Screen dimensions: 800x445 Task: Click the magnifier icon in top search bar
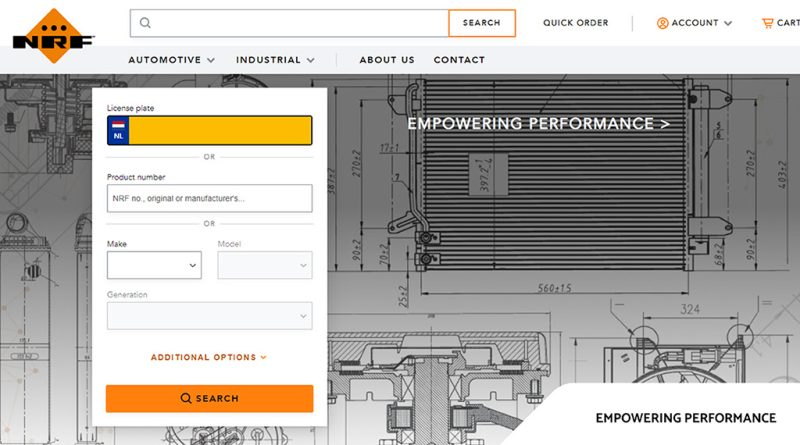pyautogui.click(x=145, y=23)
